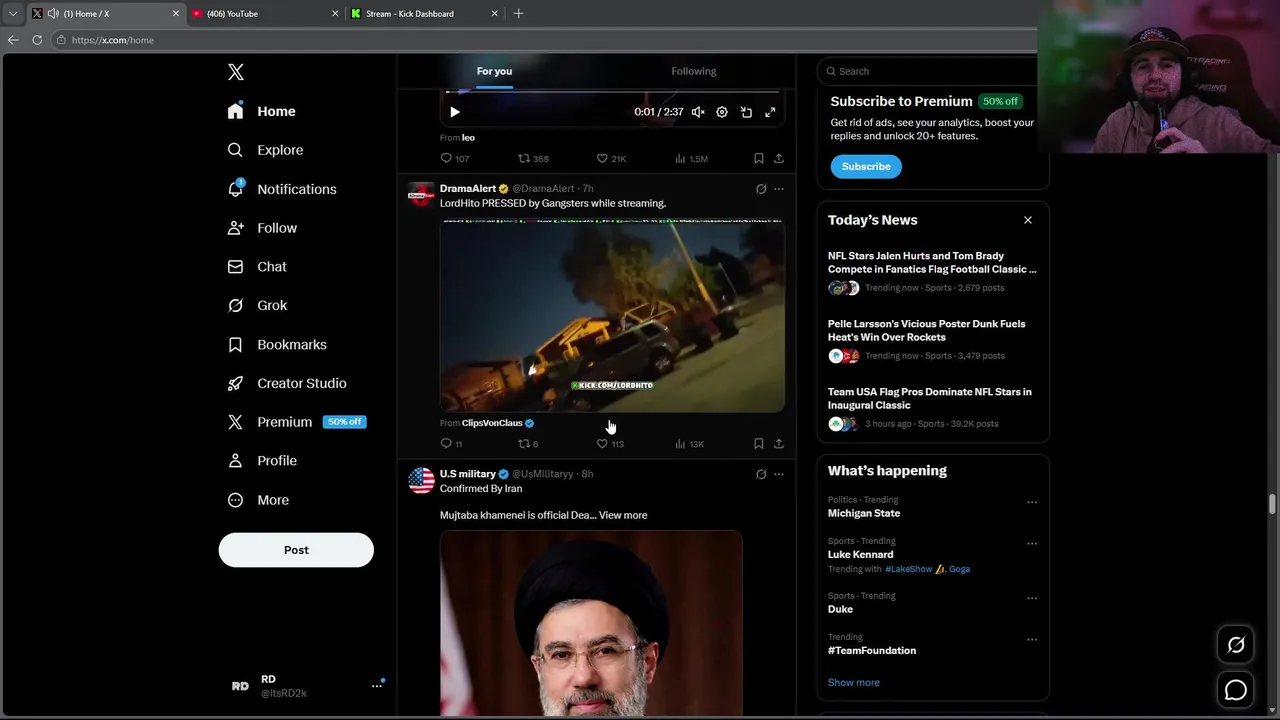
Task: Open Explore search page
Action: (266, 150)
